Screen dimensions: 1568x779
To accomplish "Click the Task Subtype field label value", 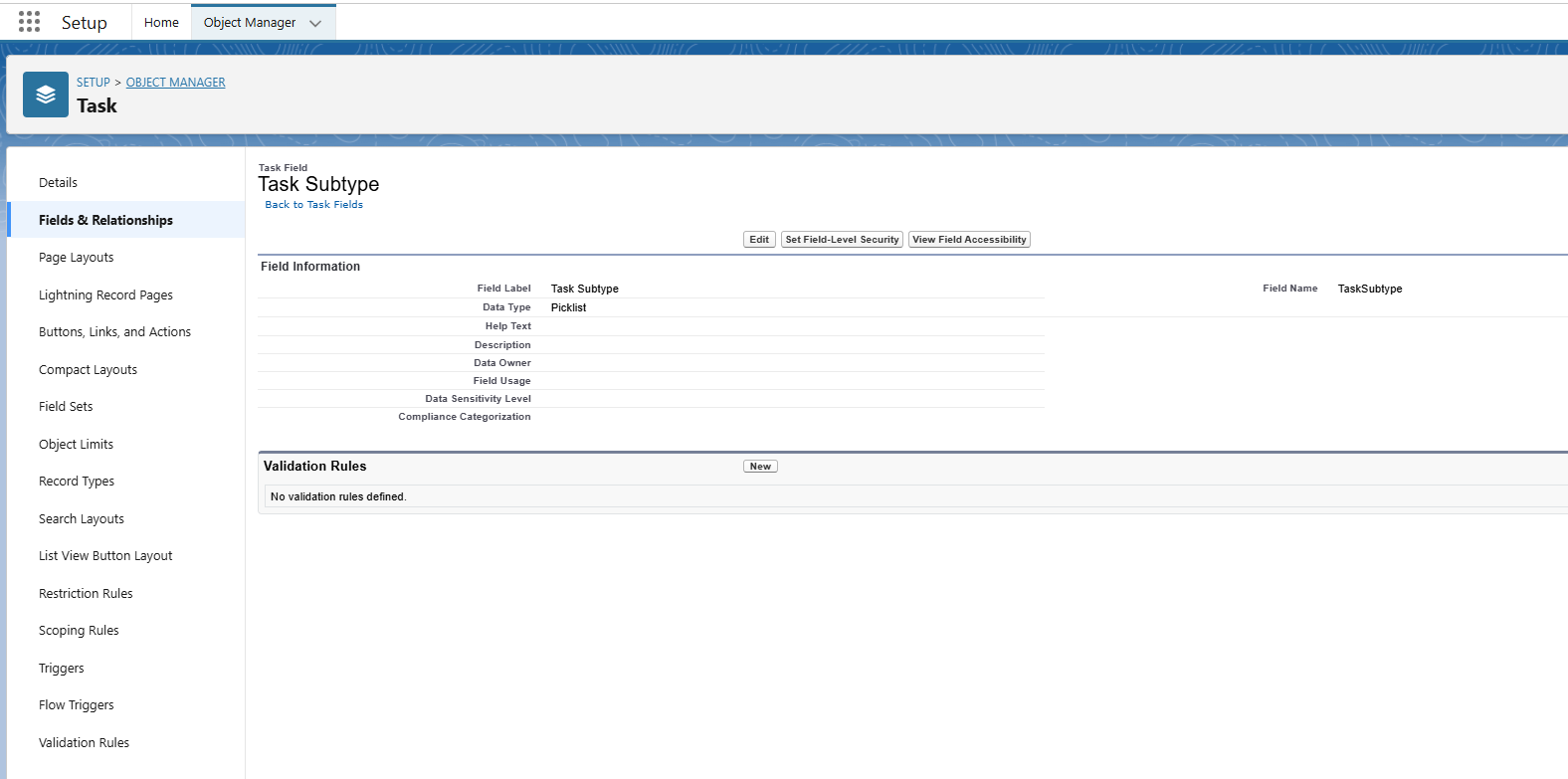I will pyautogui.click(x=585, y=289).
